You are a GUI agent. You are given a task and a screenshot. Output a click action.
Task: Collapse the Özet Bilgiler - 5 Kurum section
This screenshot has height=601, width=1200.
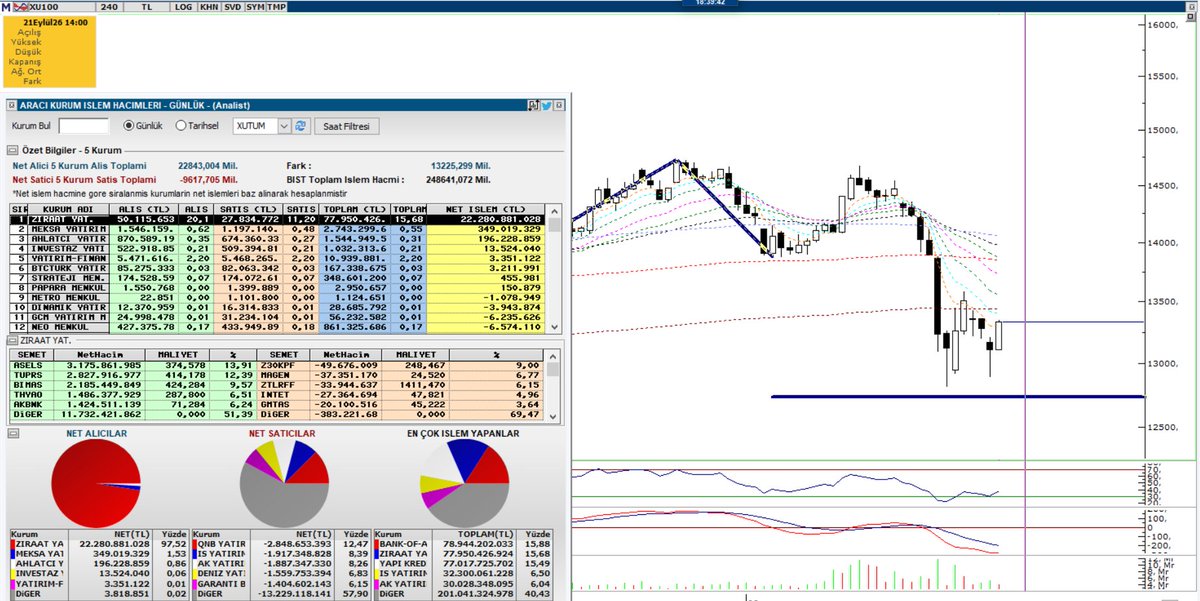click(x=13, y=149)
